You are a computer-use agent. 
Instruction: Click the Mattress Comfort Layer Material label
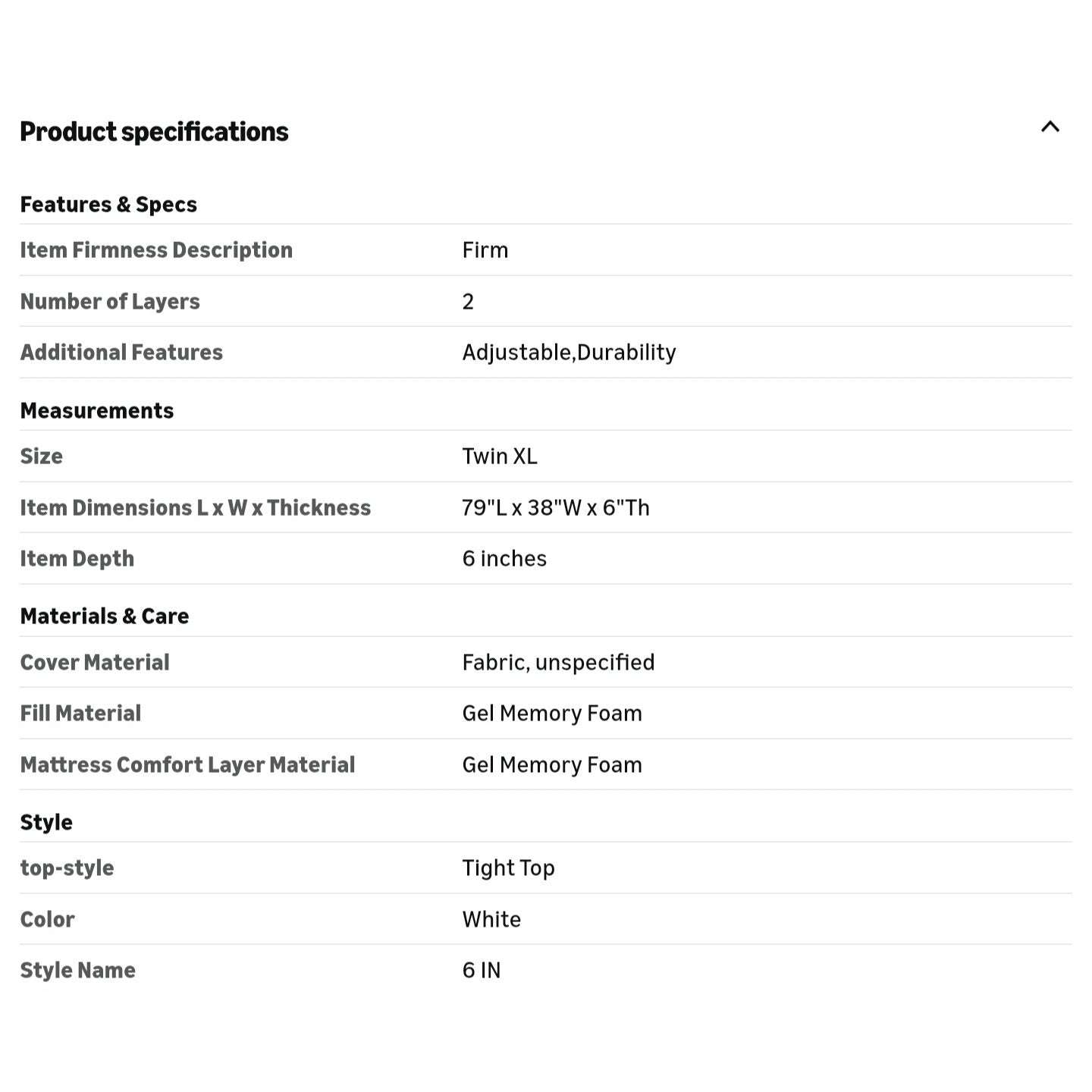(187, 765)
